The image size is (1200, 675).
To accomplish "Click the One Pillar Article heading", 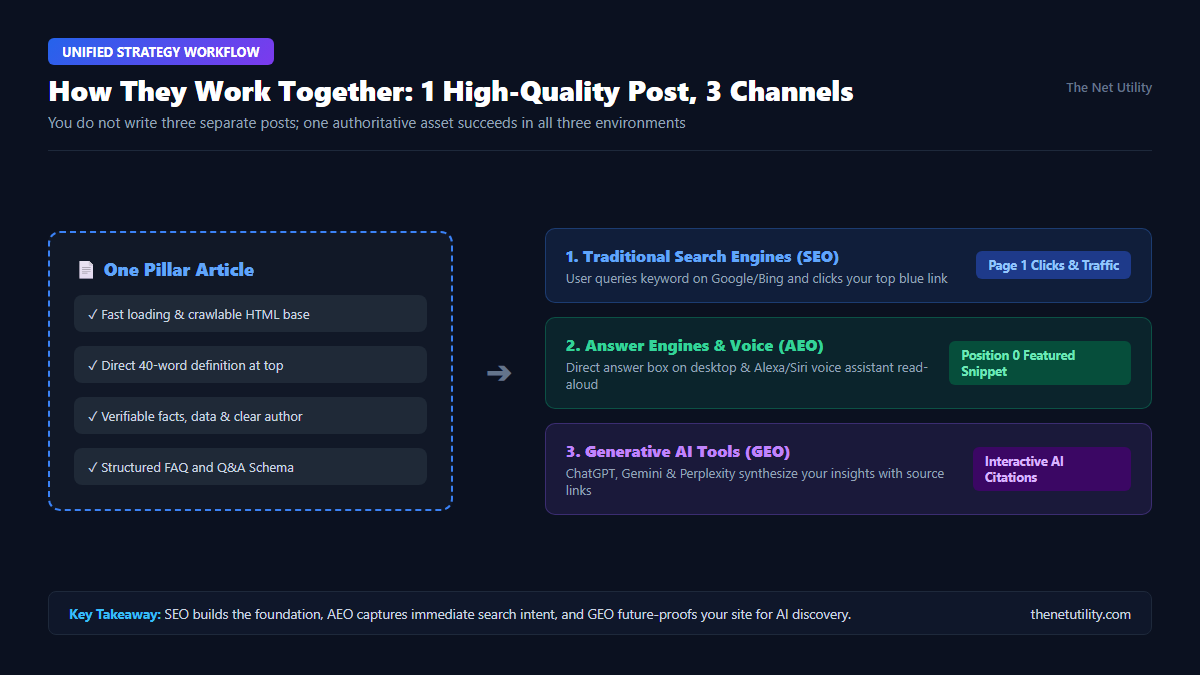I will [179, 270].
